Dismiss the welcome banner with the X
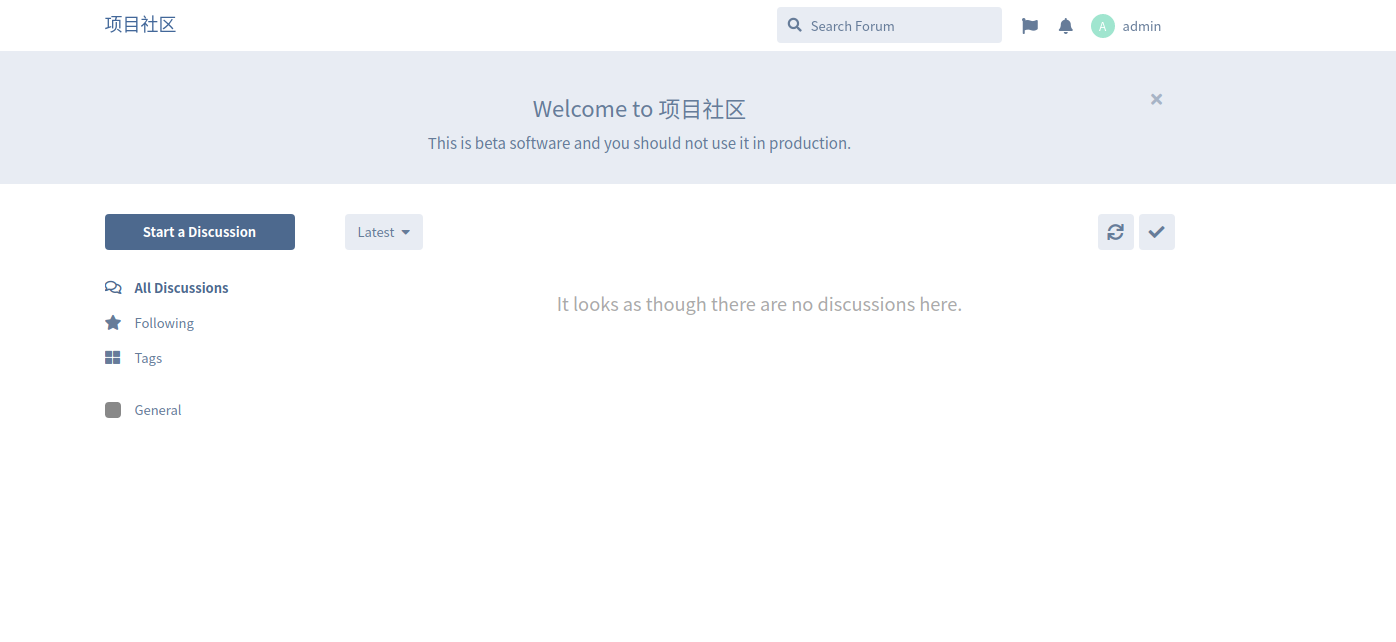The width and height of the screenshot is (1396, 642). (1156, 99)
